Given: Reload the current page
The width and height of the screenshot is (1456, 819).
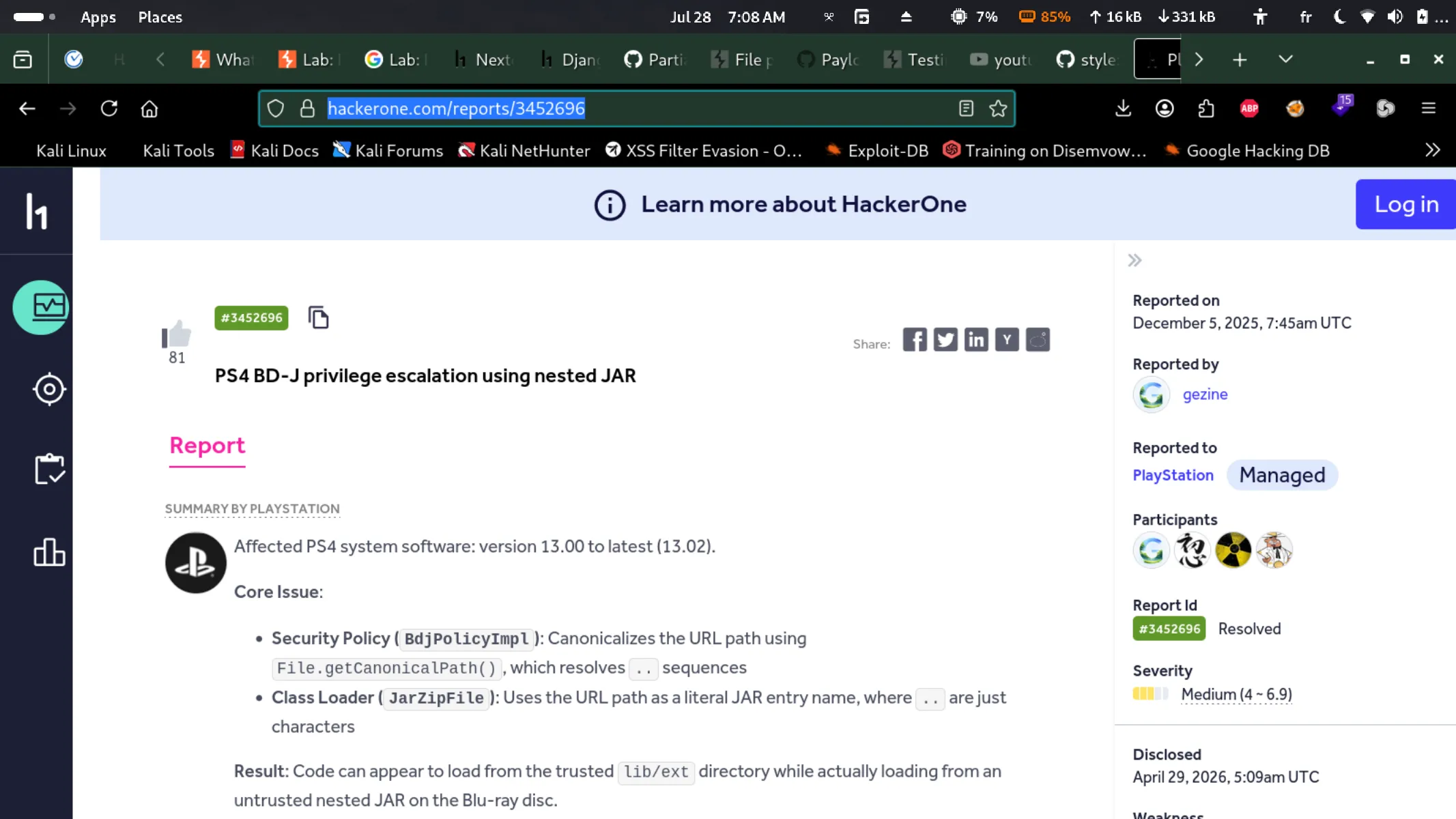Looking at the screenshot, I should pyautogui.click(x=109, y=109).
